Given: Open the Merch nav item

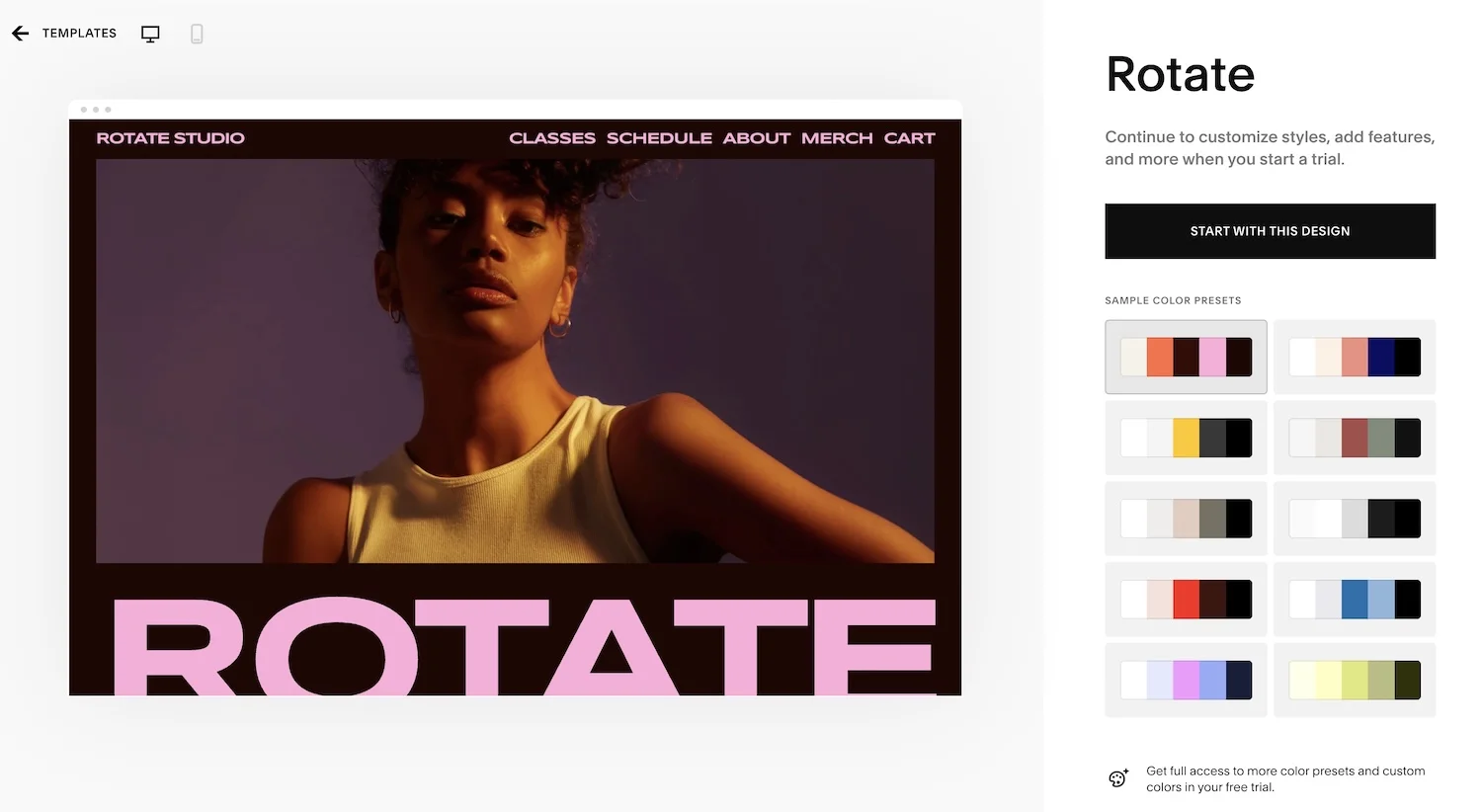Looking at the screenshot, I should tap(837, 138).
